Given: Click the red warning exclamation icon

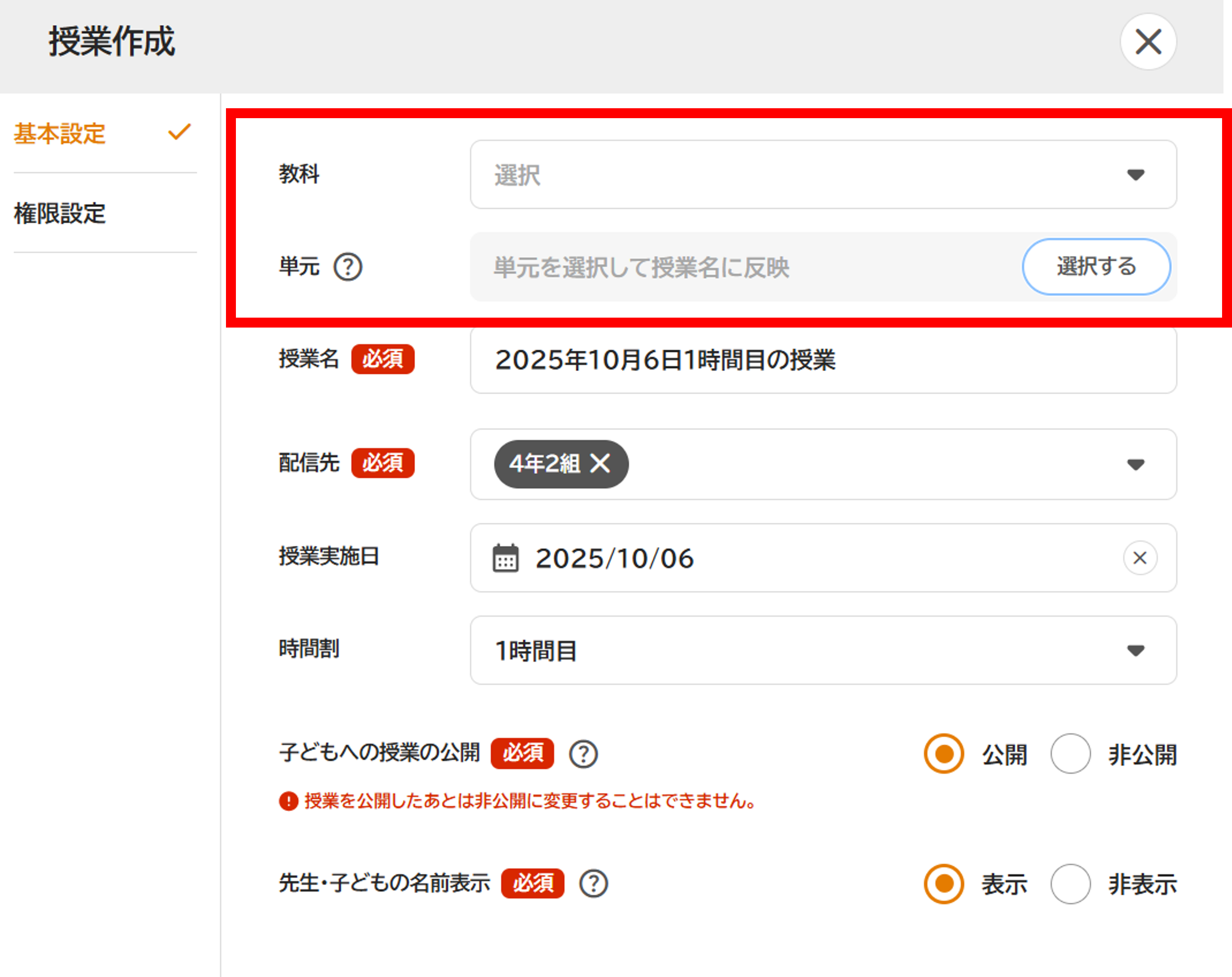Looking at the screenshot, I should (x=288, y=801).
